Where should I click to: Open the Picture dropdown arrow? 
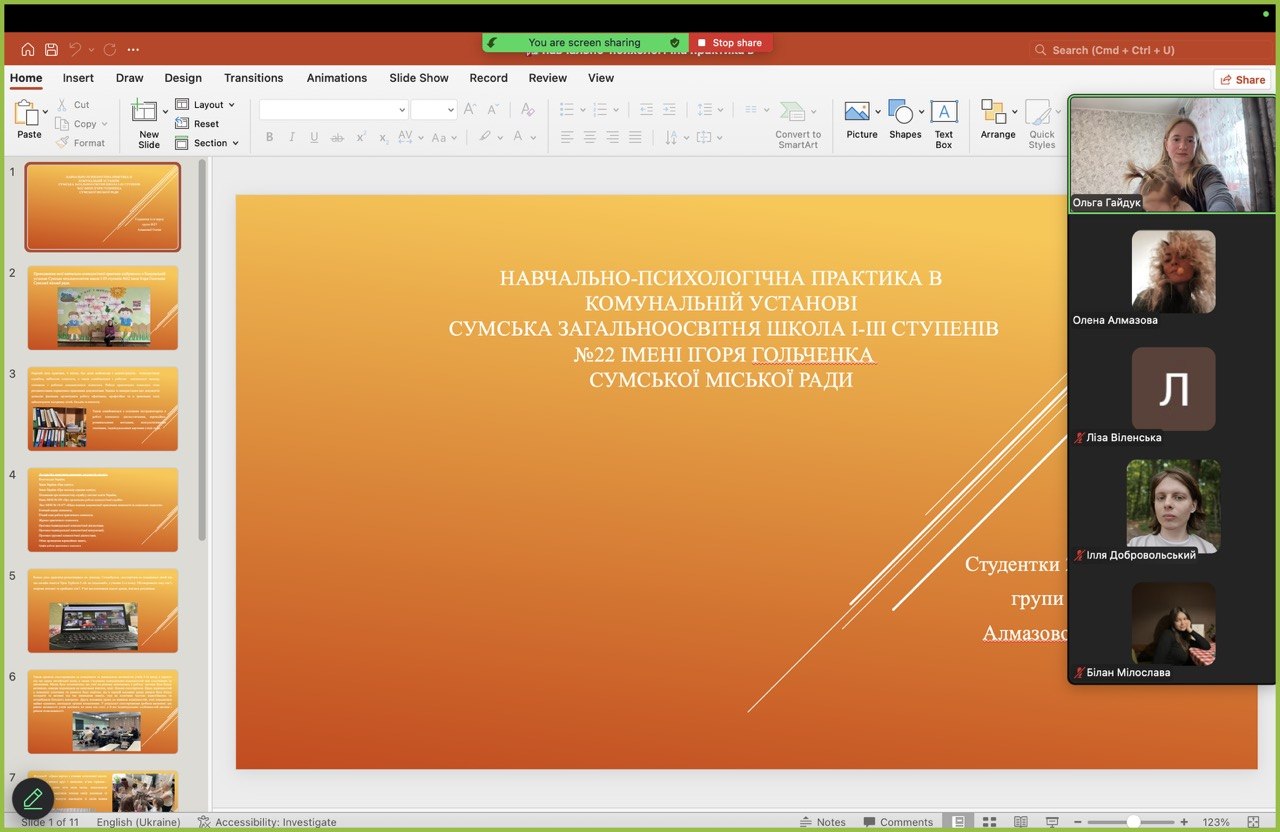pyautogui.click(x=878, y=111)
